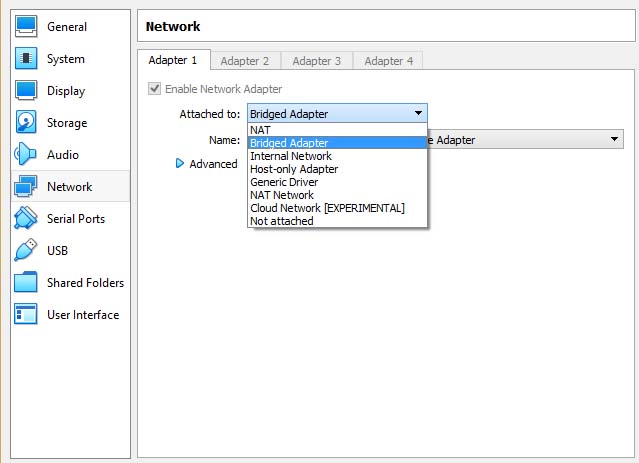
Task: Open USB settings icon
Action: coord(26,251)
